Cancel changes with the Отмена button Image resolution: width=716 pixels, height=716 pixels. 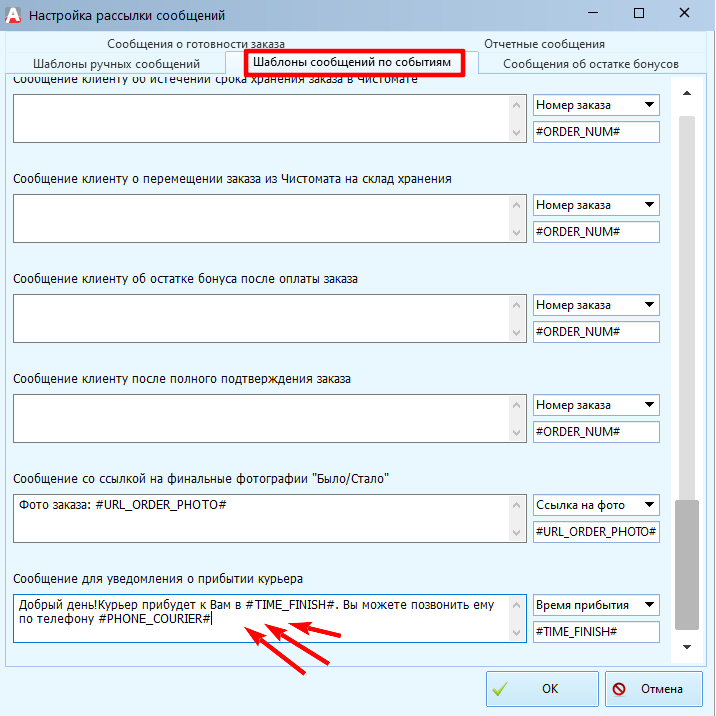point(653,689)
